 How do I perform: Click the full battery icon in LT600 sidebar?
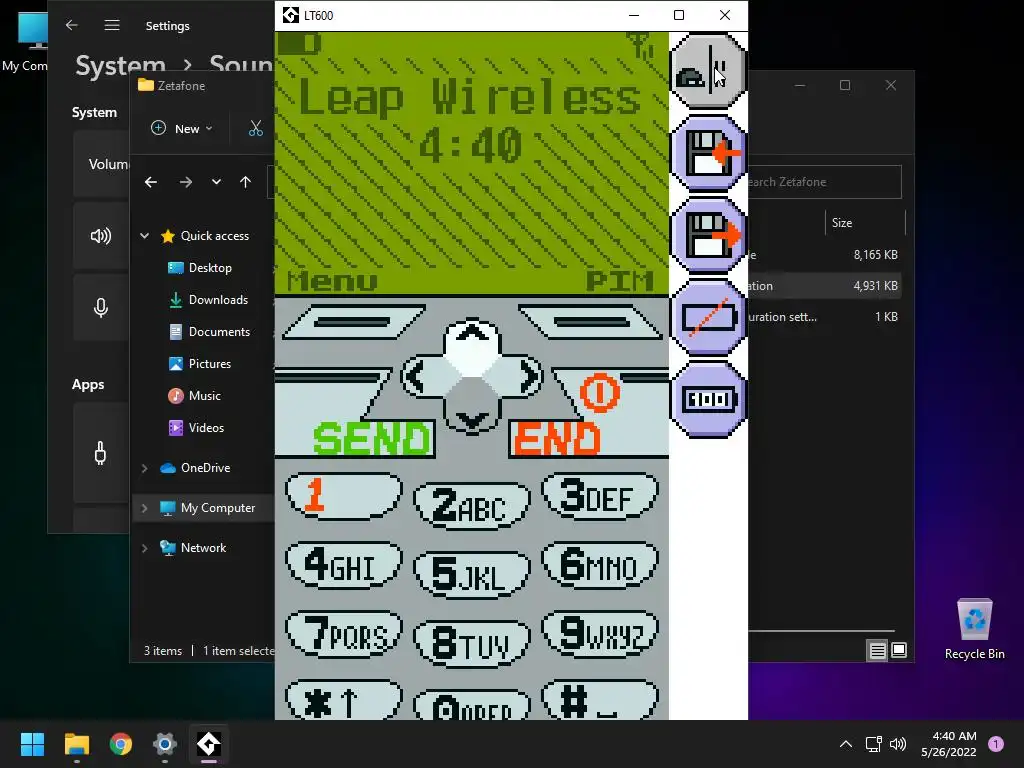[708, 400]
